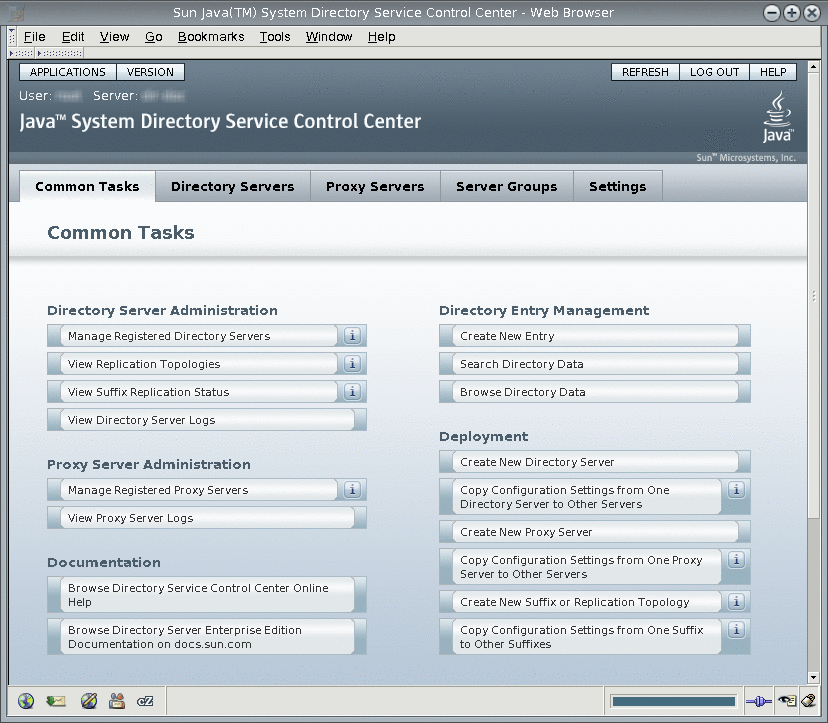Select Create New Entry task
The image size is (828, 723).
tap(595, 336)
